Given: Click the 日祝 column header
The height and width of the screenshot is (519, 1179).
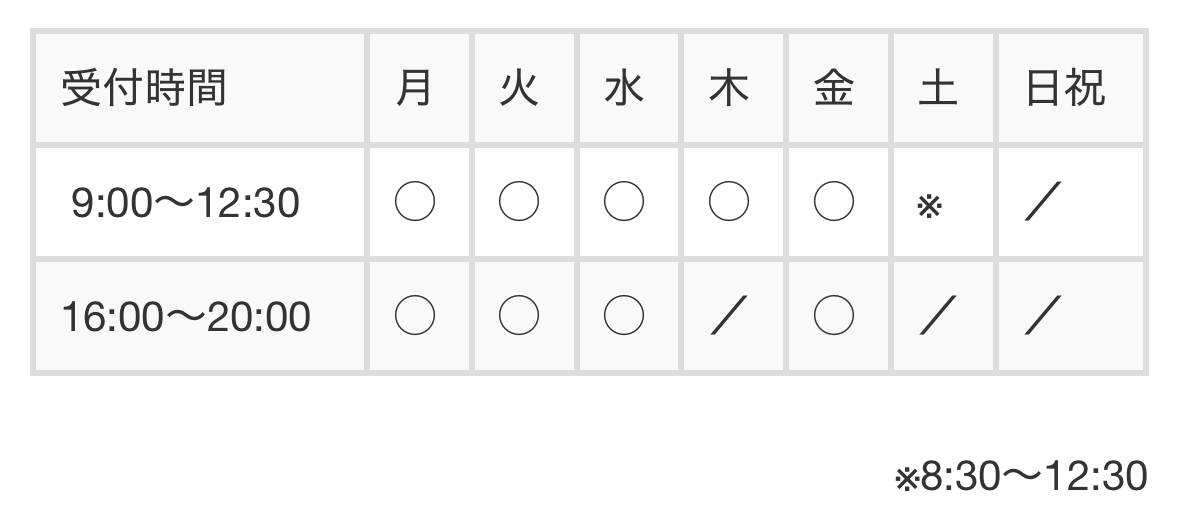Looking at the screenshot, I should [1066, 89].
